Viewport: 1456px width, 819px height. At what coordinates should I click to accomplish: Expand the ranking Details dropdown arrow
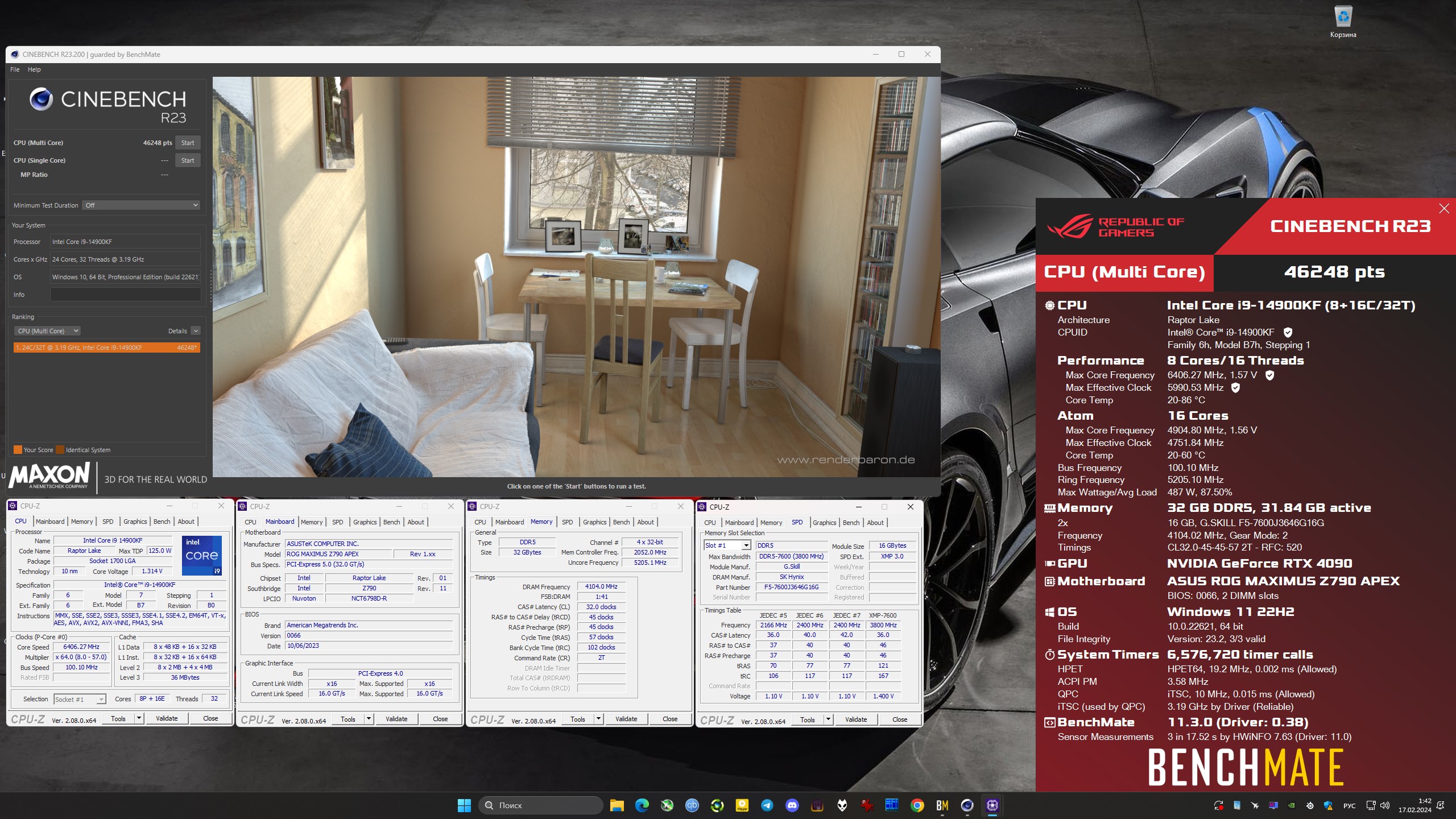pos(196,331)
